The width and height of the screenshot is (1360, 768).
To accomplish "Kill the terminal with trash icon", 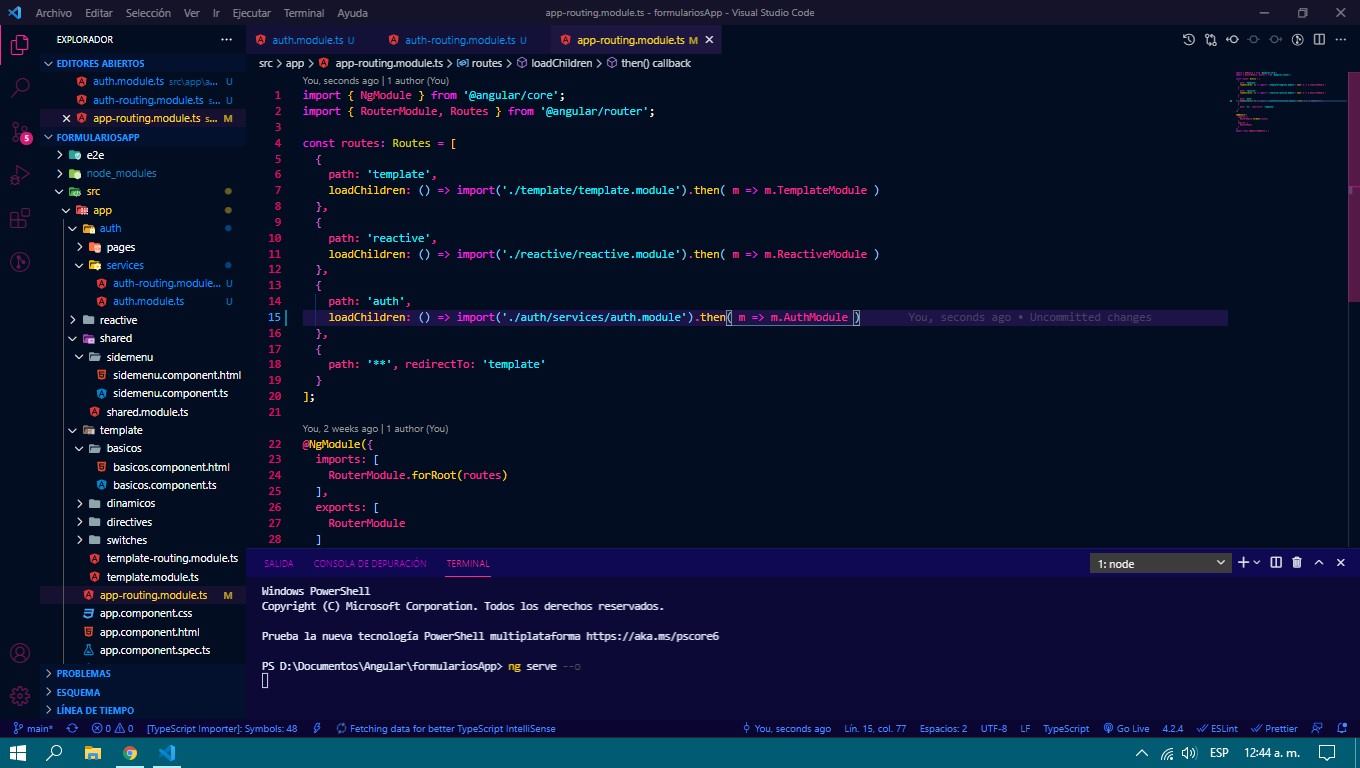I will tap(1297, 563).
